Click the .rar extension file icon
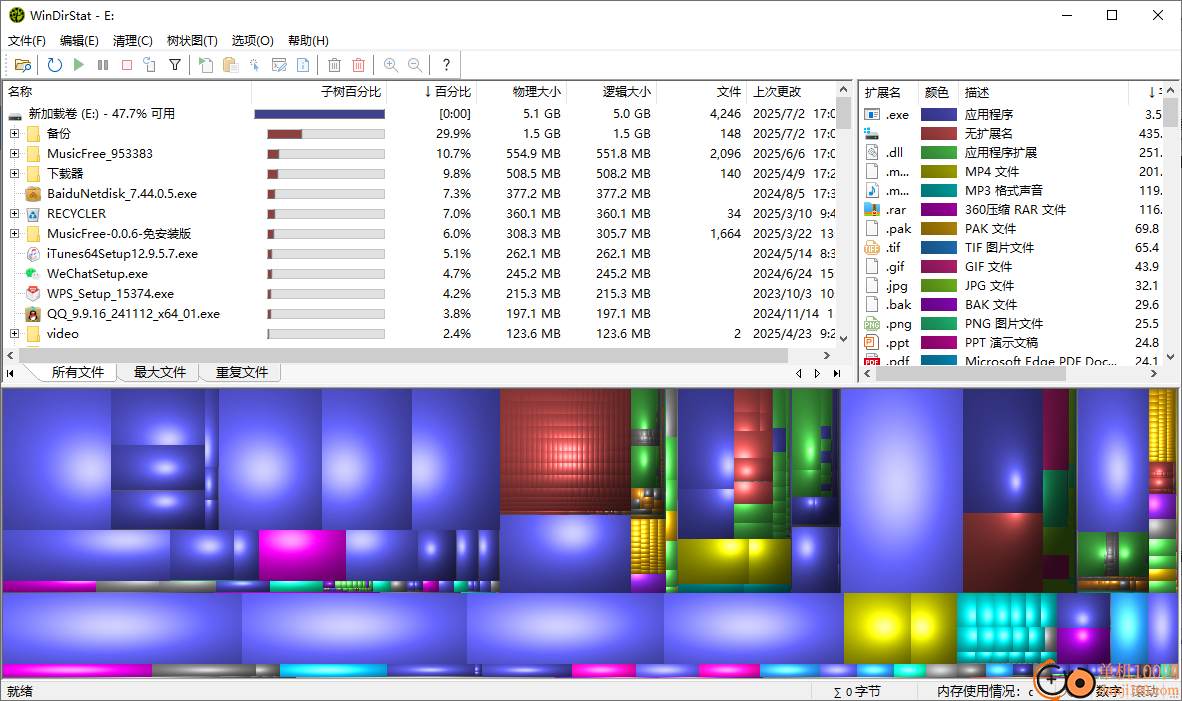The image size is (1182, 701). click(871, 210)
